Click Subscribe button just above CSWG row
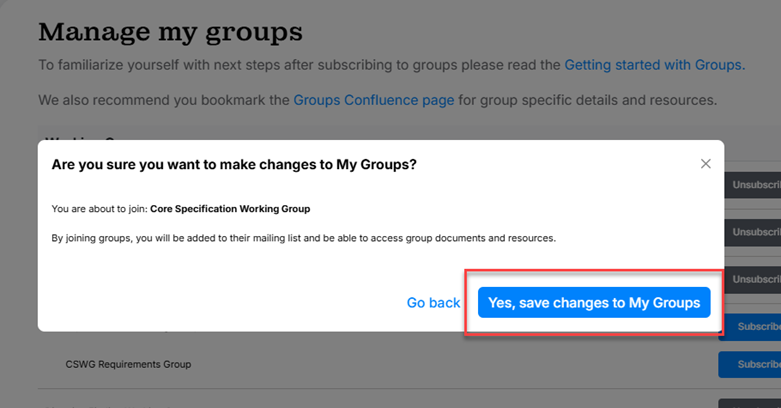 pyautogui.click(x=752, y=326)
